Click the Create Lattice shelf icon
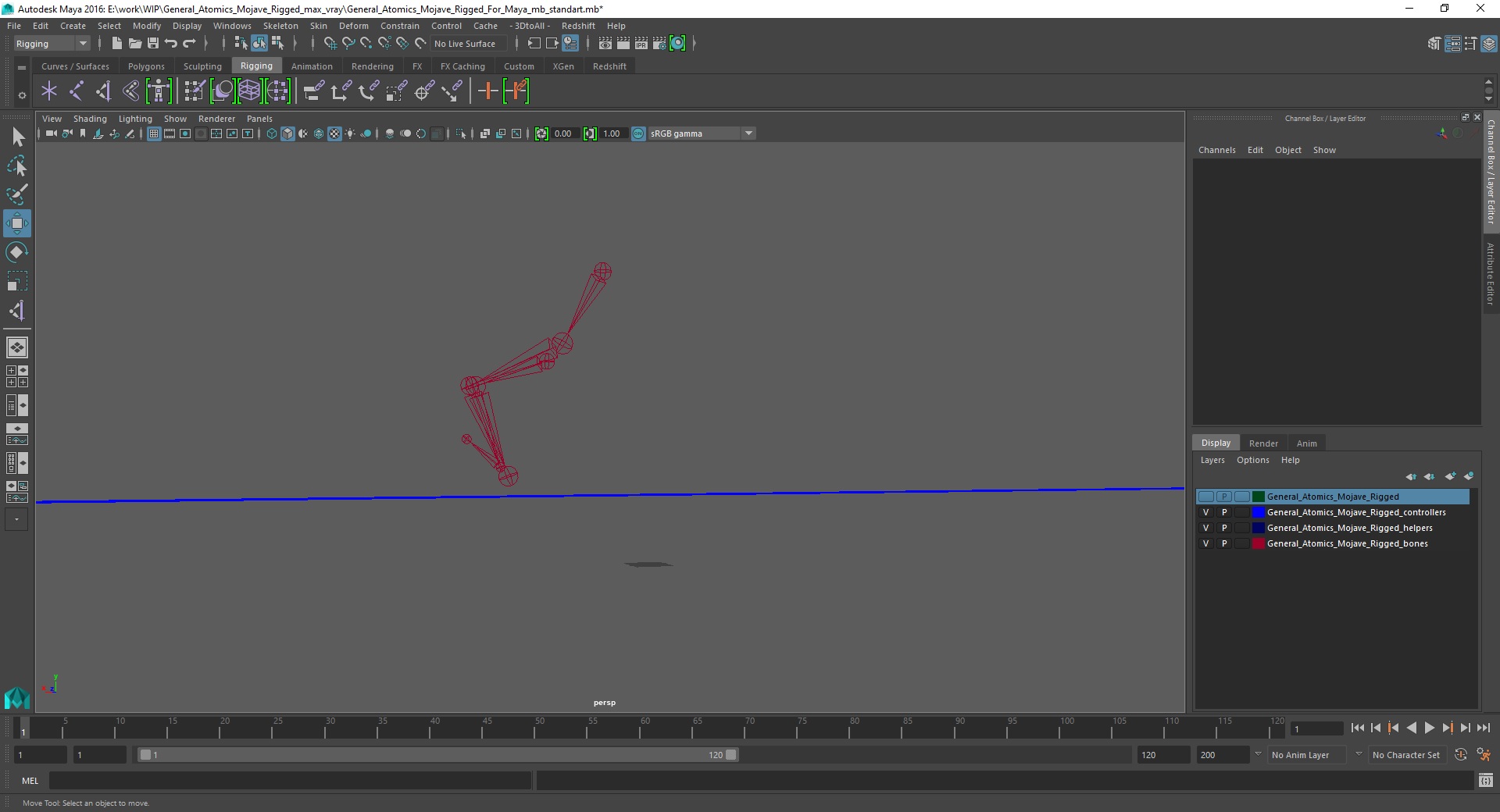Screen dimensions: 1500x812 tap(249, 91)
